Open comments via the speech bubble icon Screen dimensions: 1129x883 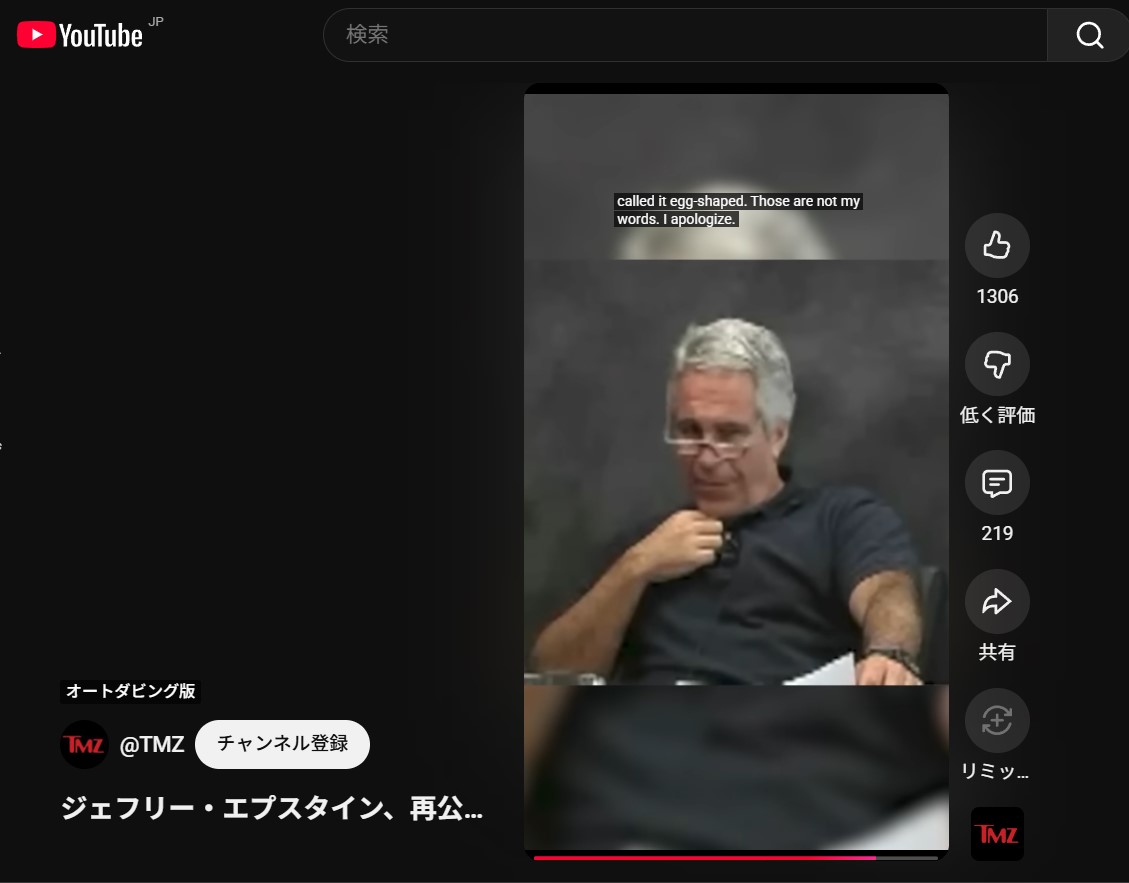[996, 484]
